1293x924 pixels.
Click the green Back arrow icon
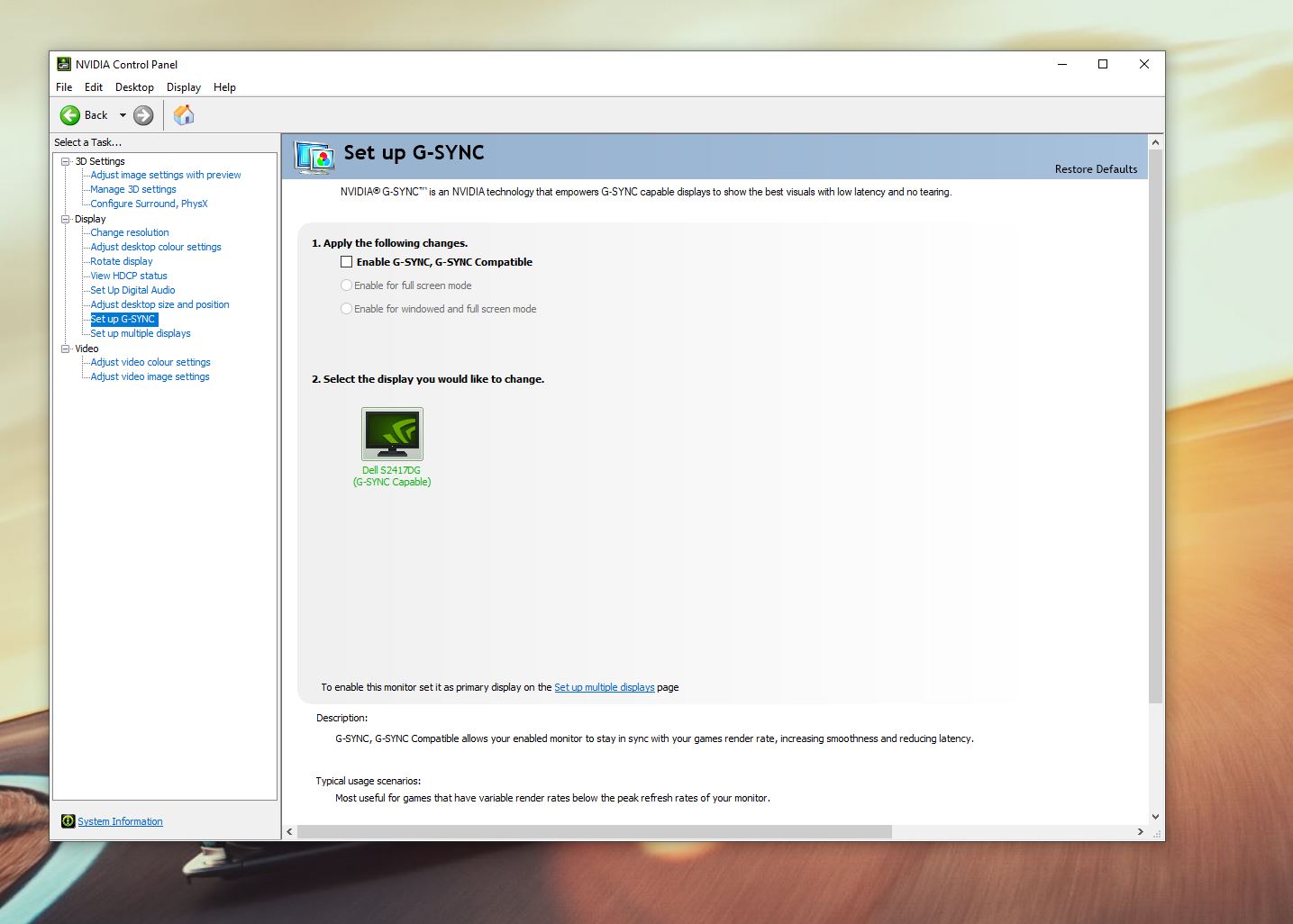coord(70,115)
